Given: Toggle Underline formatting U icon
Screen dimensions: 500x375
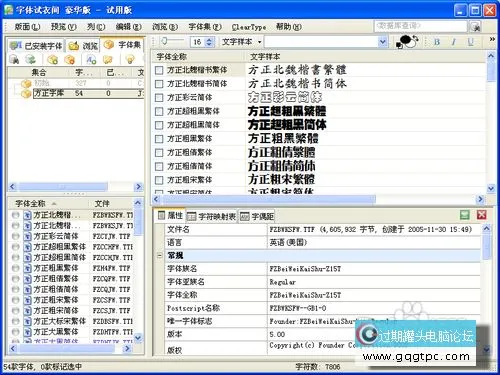Looking at the screenshot, I should point(470,42).
